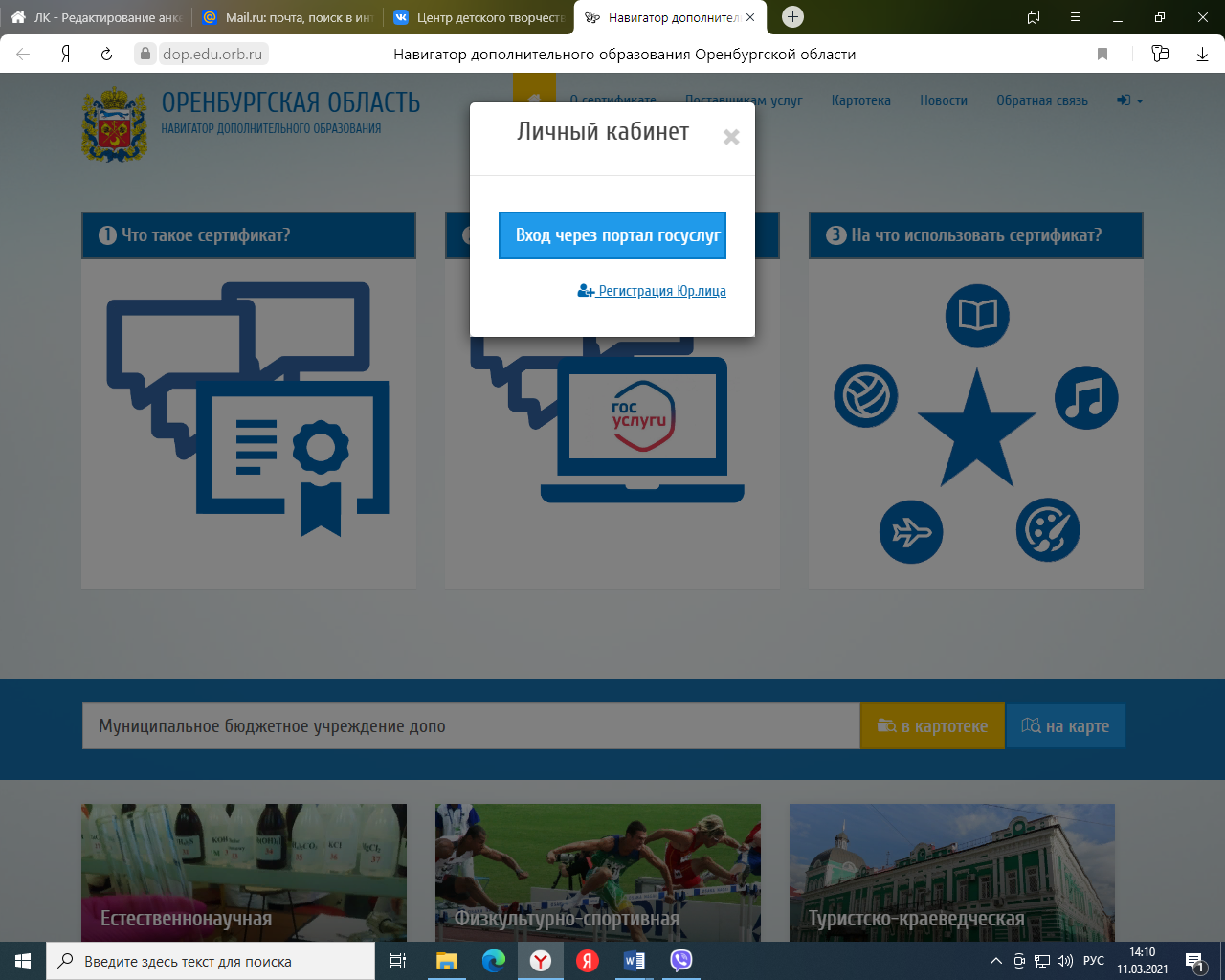This screenshot has height=980, width=1225.
Task: Open volume control in system tray
Action: [x=1065, y=961]
